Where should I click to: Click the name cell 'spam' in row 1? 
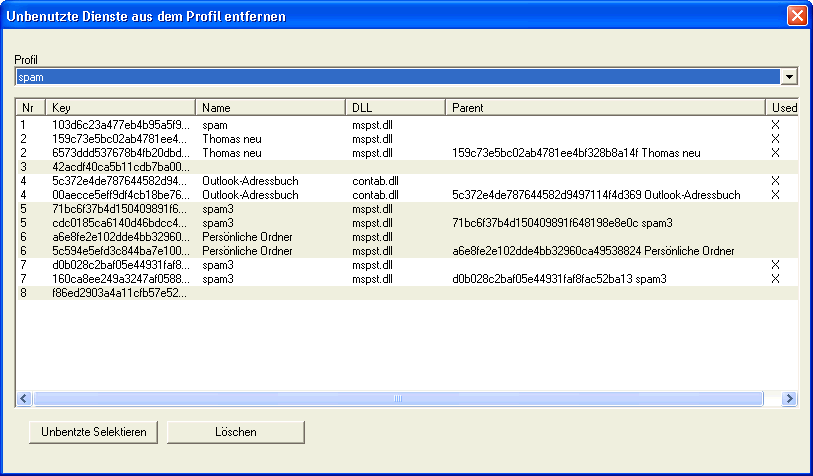click(215, 125)
